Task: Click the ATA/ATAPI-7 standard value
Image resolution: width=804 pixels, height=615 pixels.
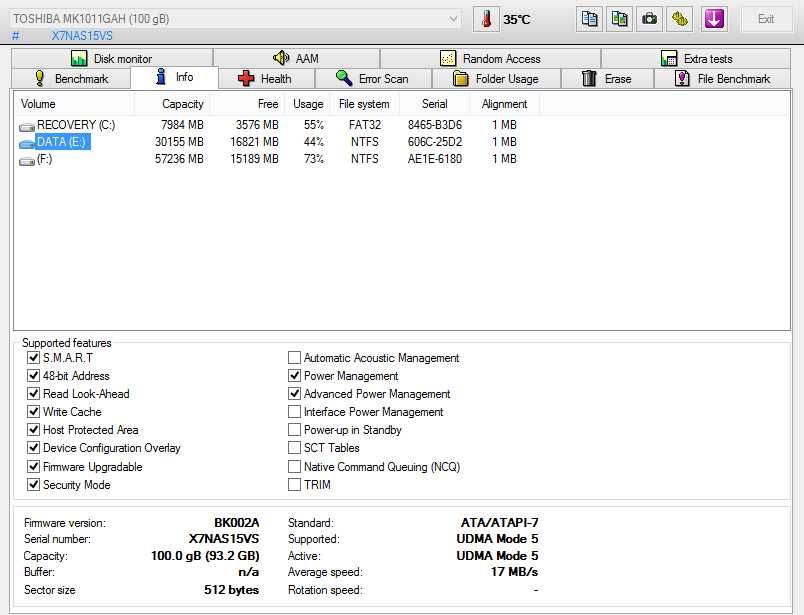Action: pos(499,523)
